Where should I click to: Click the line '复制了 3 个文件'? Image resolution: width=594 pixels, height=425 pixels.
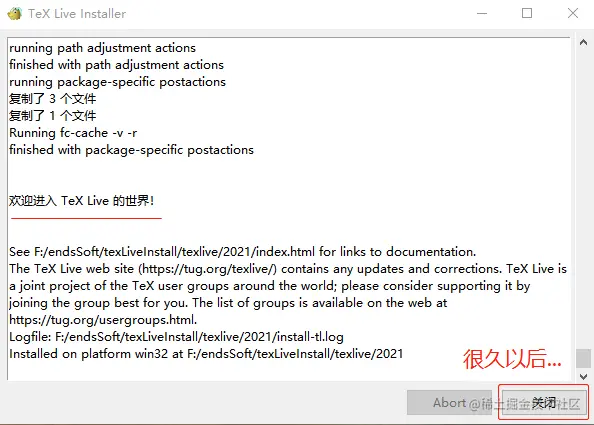click(53, 99)
